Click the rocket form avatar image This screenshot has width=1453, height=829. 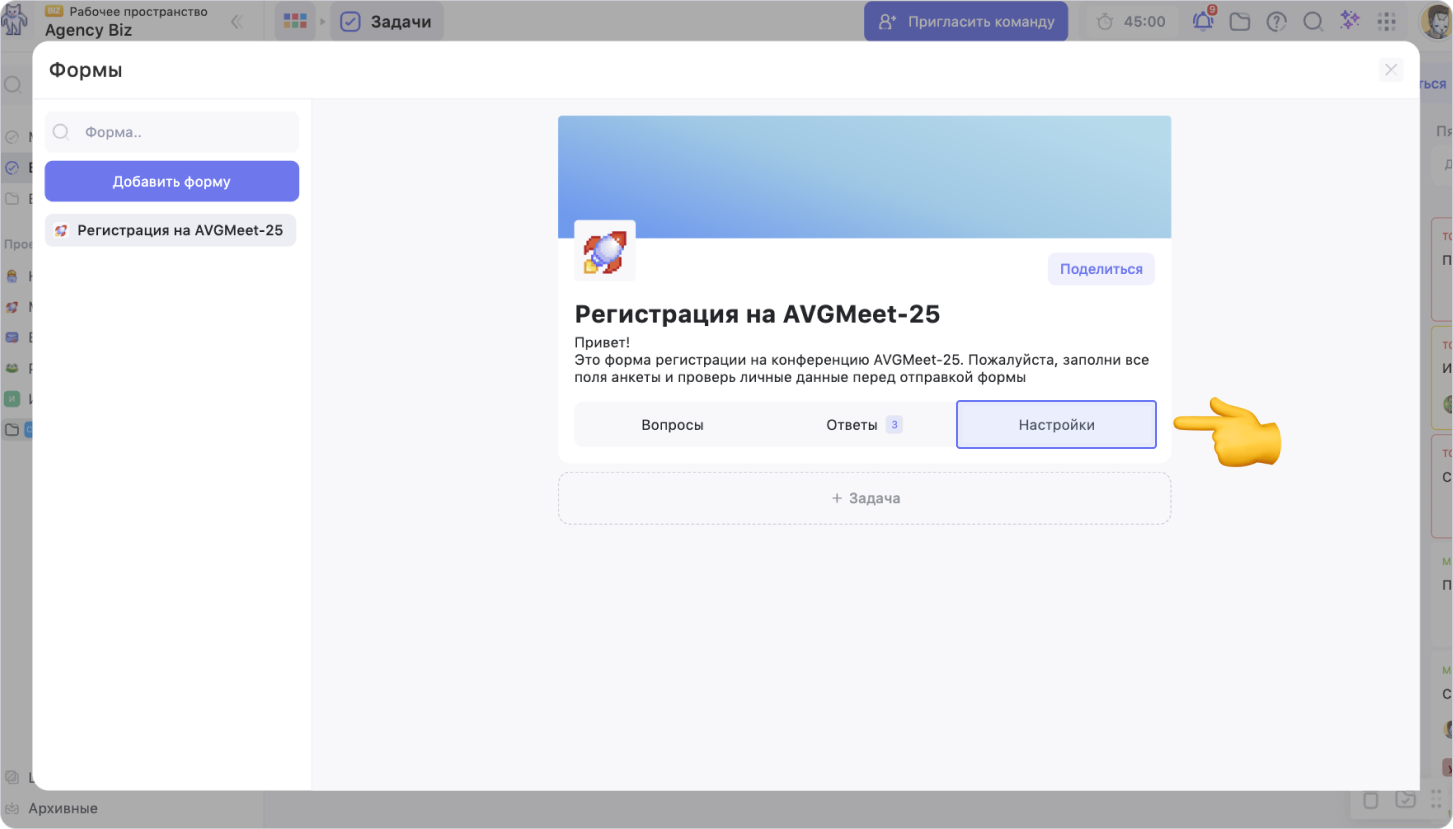coord(605,251)
